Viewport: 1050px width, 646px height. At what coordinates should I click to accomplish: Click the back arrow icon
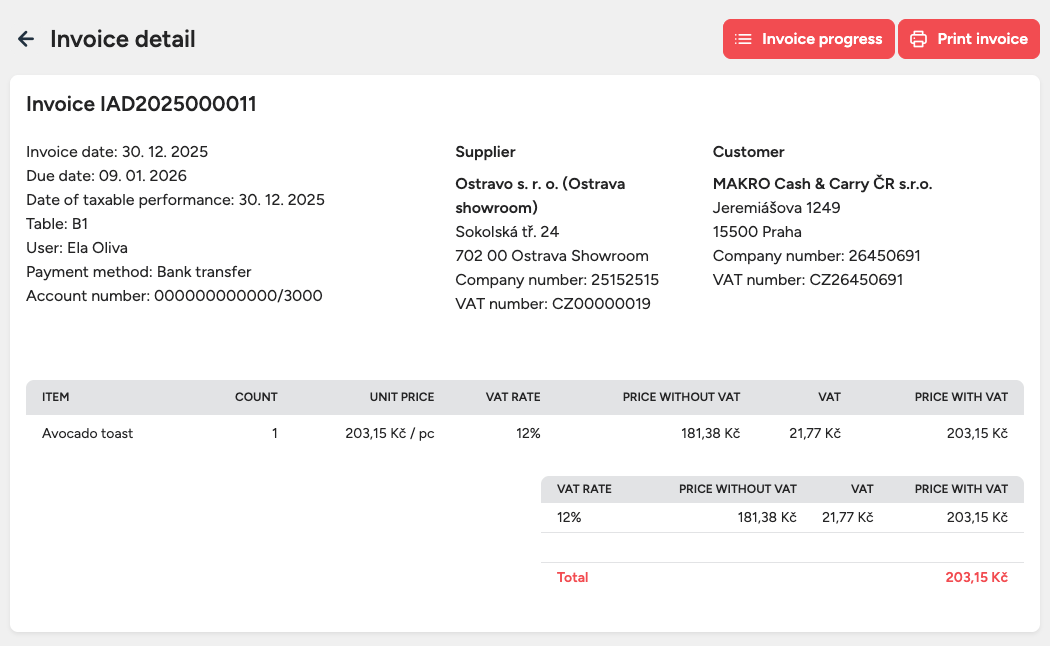tap(26, 39)
